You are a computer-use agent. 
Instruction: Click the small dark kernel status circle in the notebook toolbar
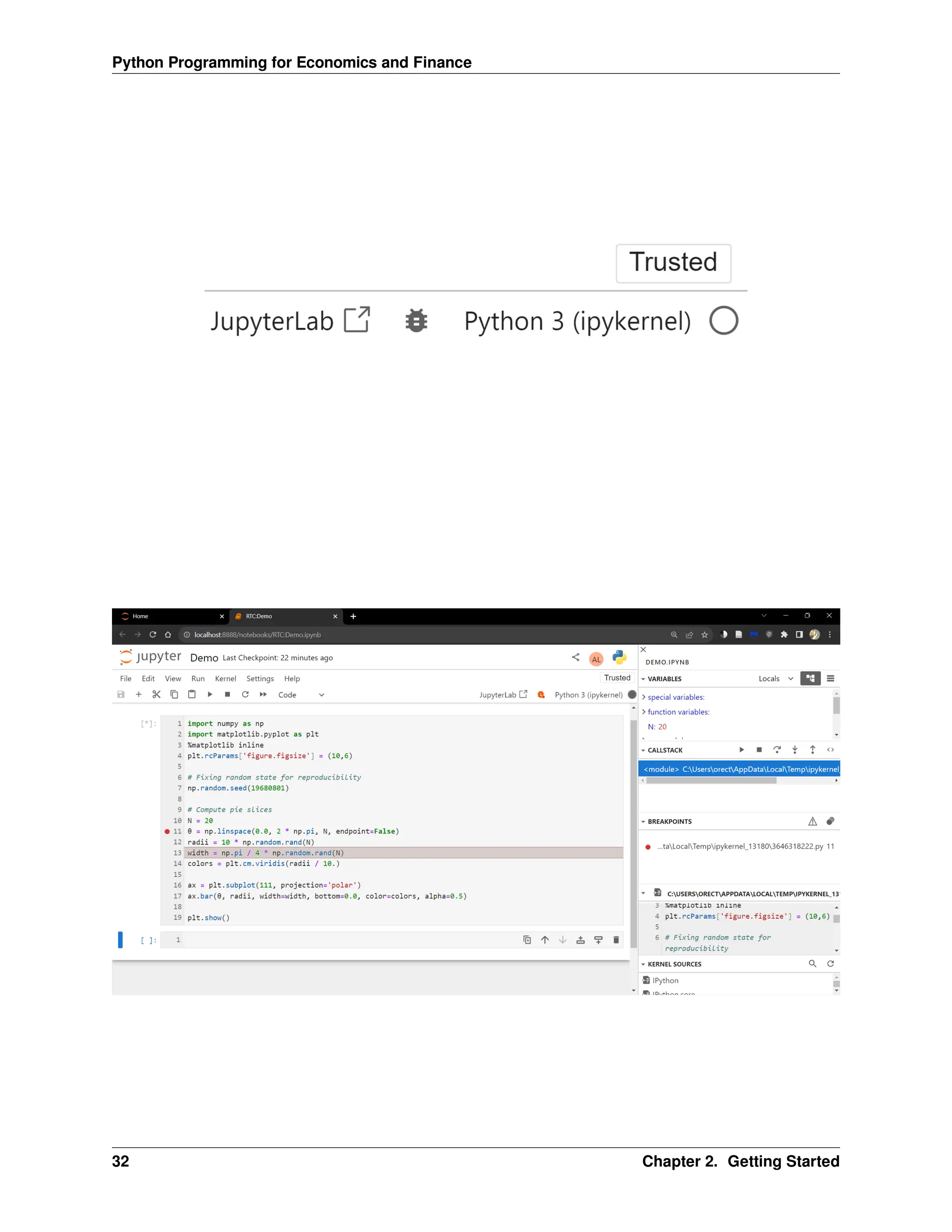(632, 695)
